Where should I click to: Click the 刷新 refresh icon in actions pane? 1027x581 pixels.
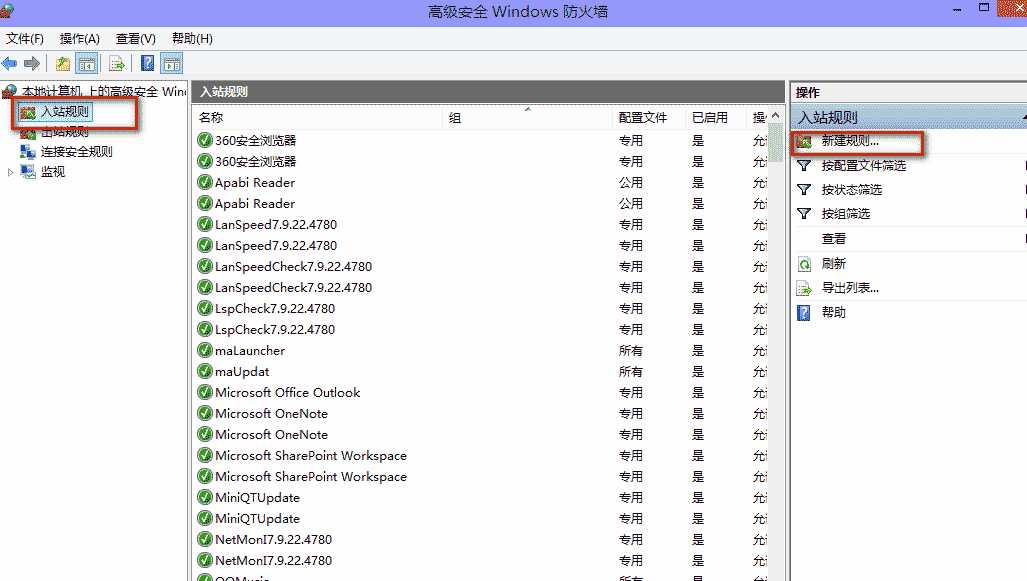point(804,264)
